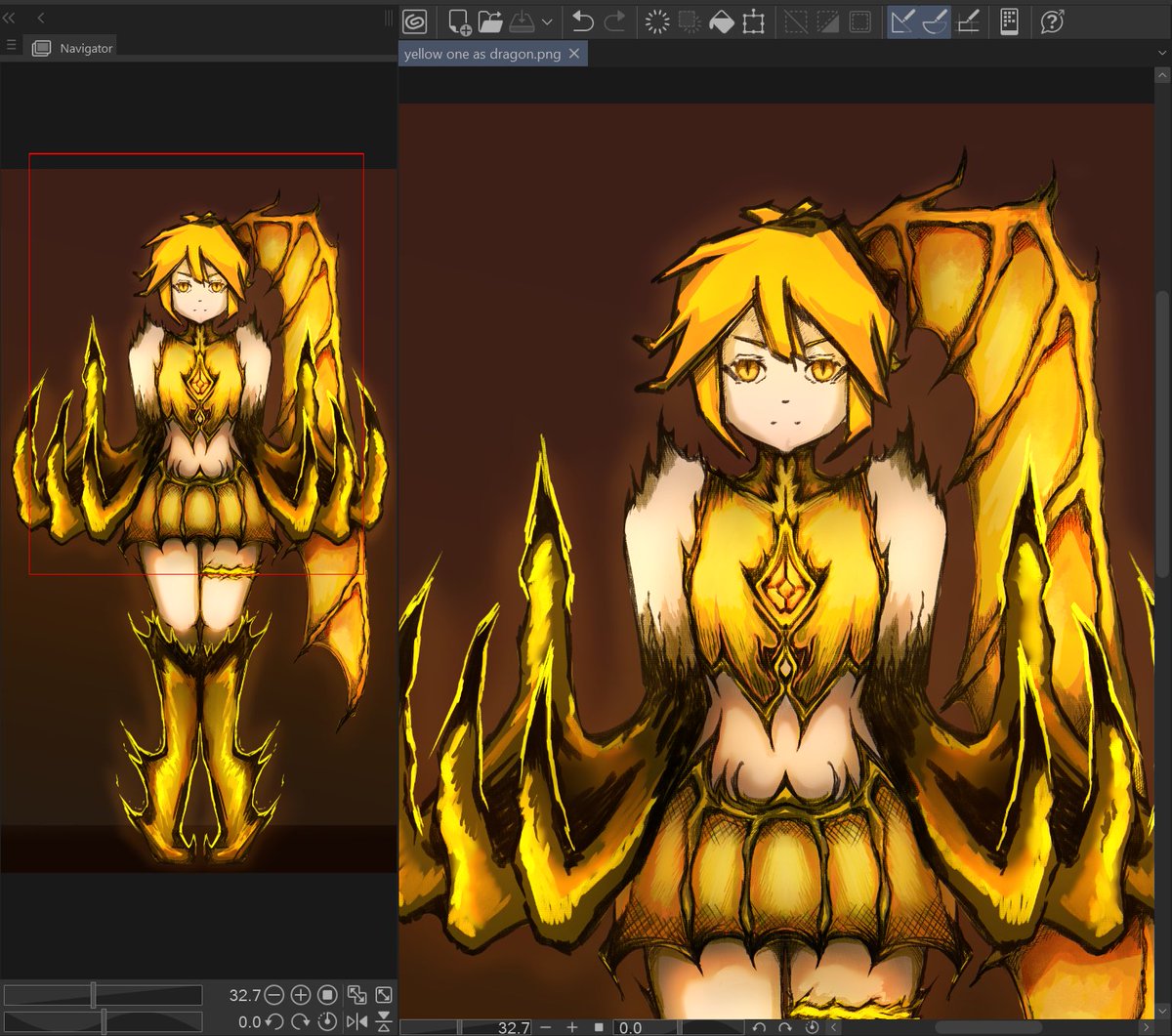Zoom in using the canvas bar plus
This screenshot has width=1172, height=1036.
coord(573,1027)
